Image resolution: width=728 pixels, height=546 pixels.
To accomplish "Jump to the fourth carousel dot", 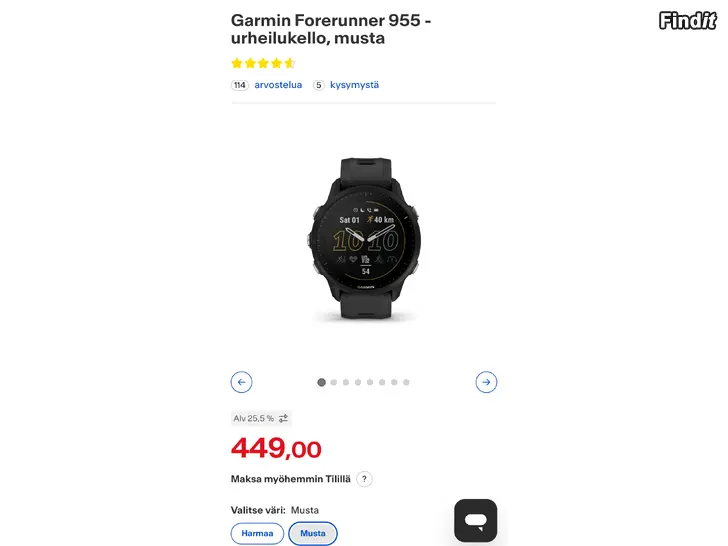I will 358,382.
